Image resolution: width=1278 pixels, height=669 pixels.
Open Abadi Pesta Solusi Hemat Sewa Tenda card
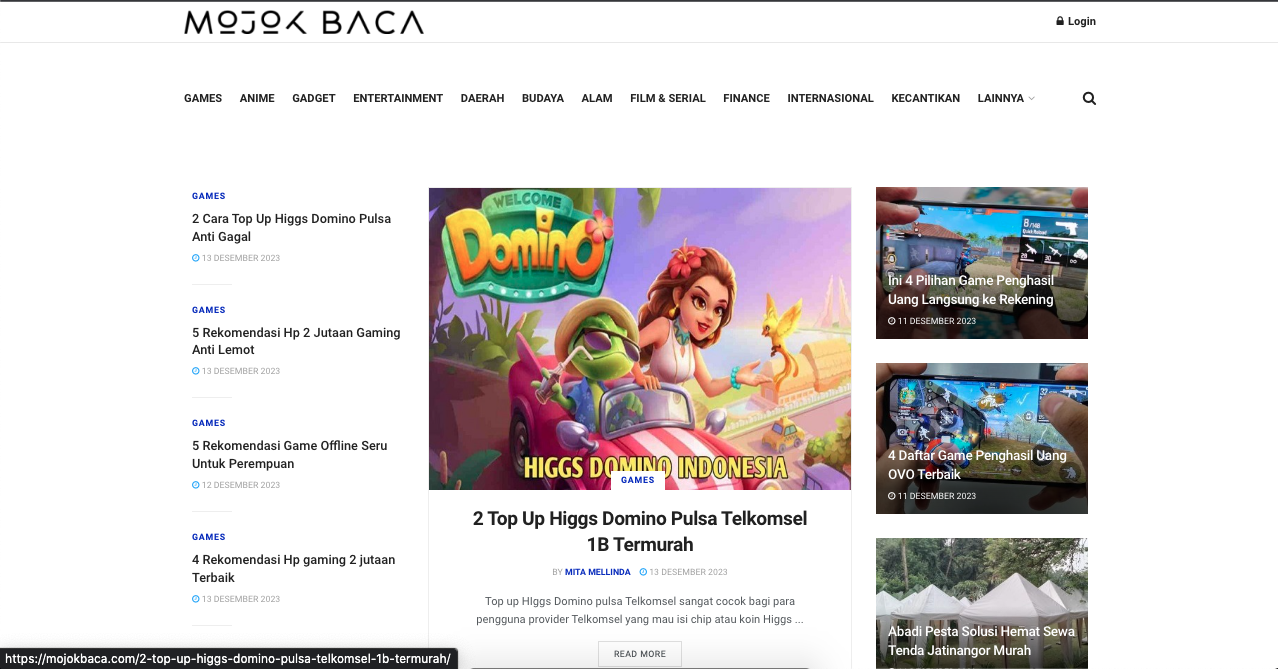[x=982, y=604]
